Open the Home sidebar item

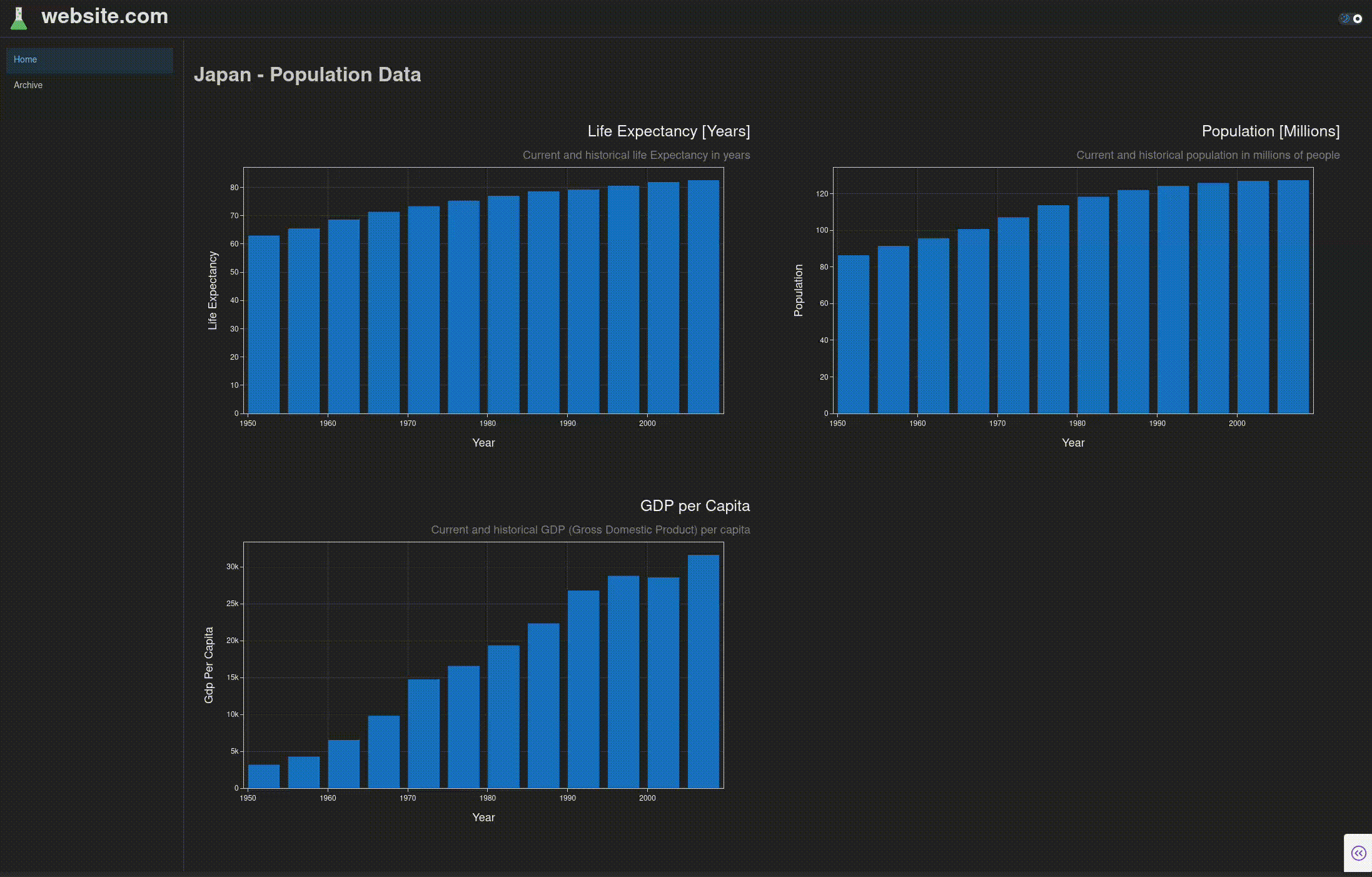coord(26,59)
